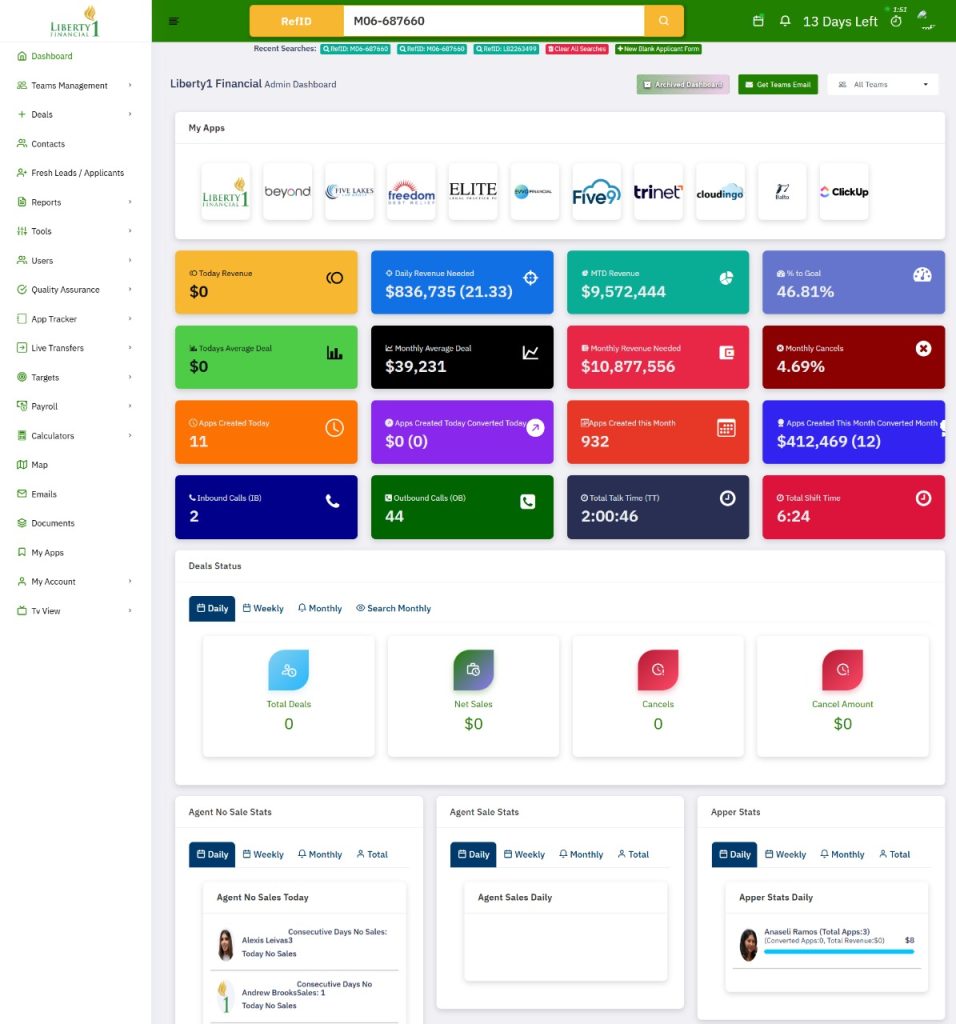This screenshot has width=956, height=1024.
Task: Toggle the sidebar hamburger menu
Action: 174,21
